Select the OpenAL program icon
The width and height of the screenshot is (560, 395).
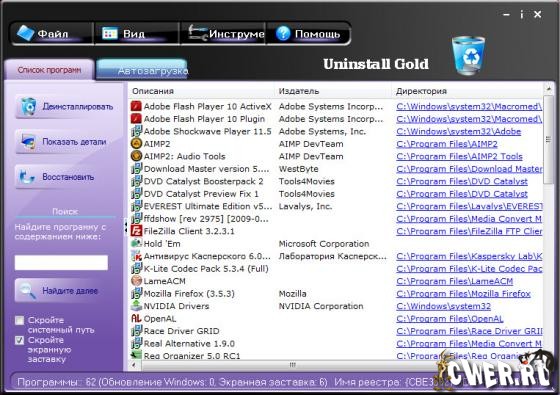(136, 318)
